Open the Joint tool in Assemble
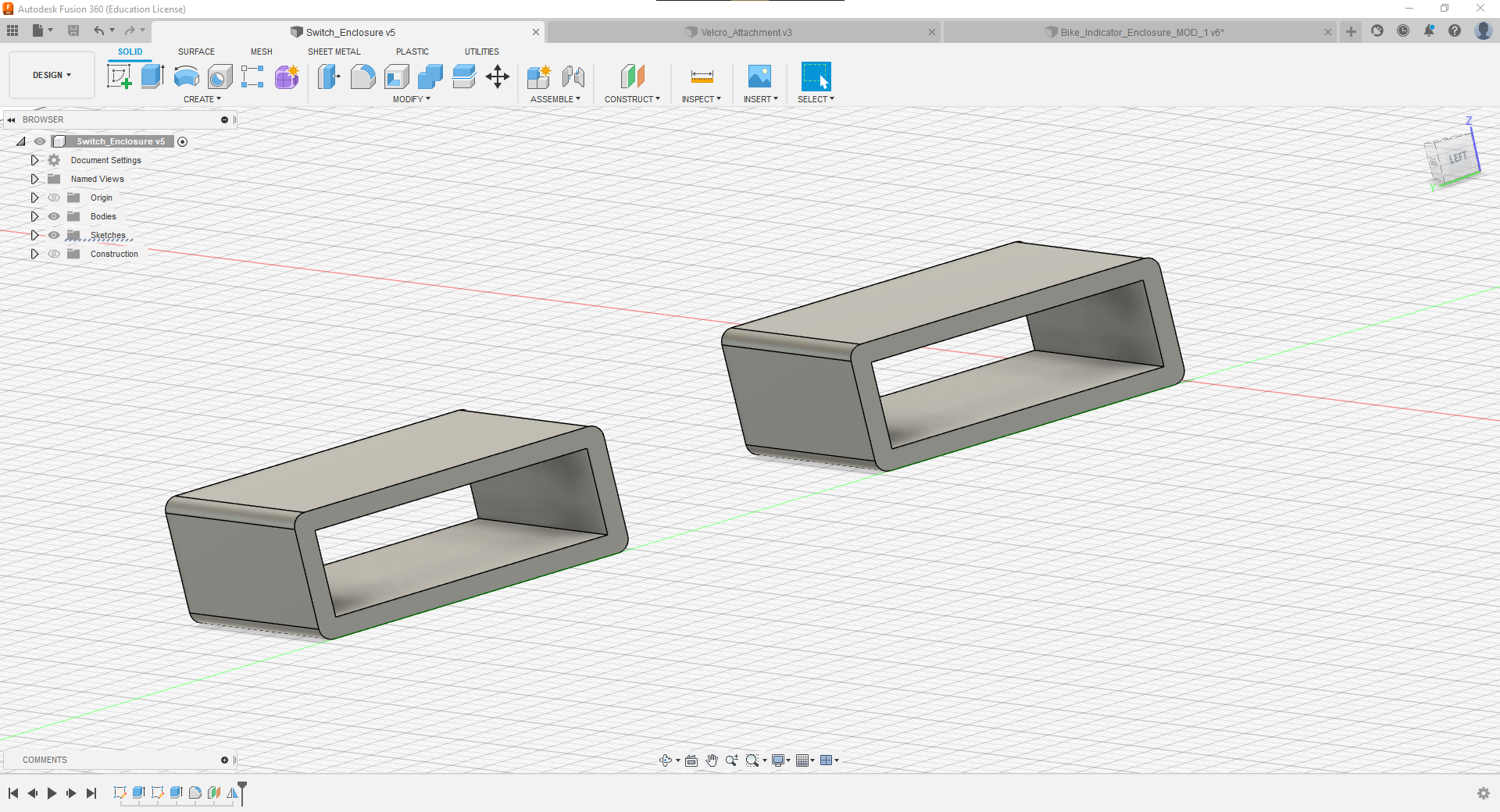Screen dimensions: 1500x812 click(573, 77)
